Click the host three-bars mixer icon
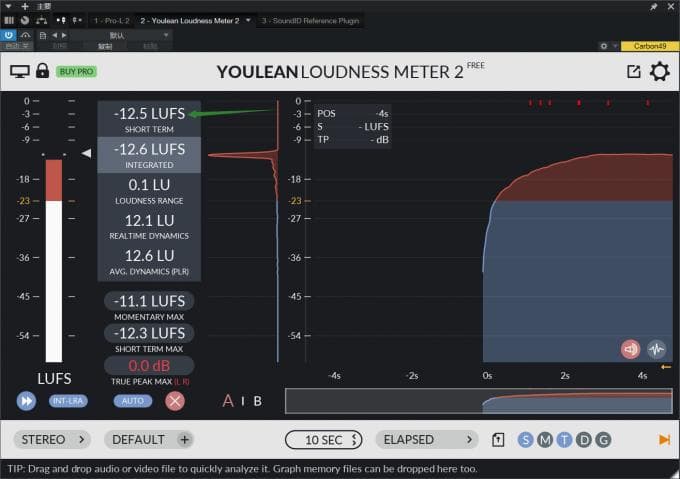Image resolution: width=680 pixels, height=479 pixels. 9,20
